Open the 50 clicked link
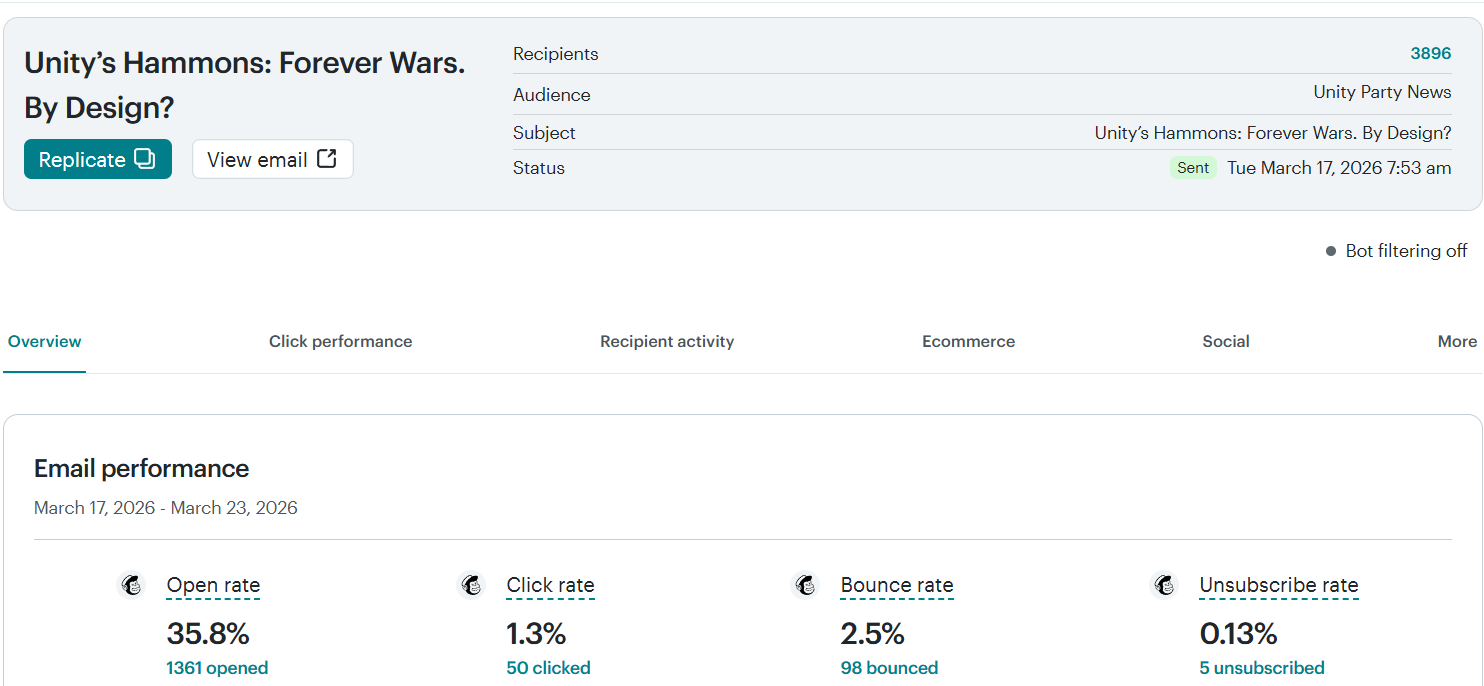 pos(548,668)
